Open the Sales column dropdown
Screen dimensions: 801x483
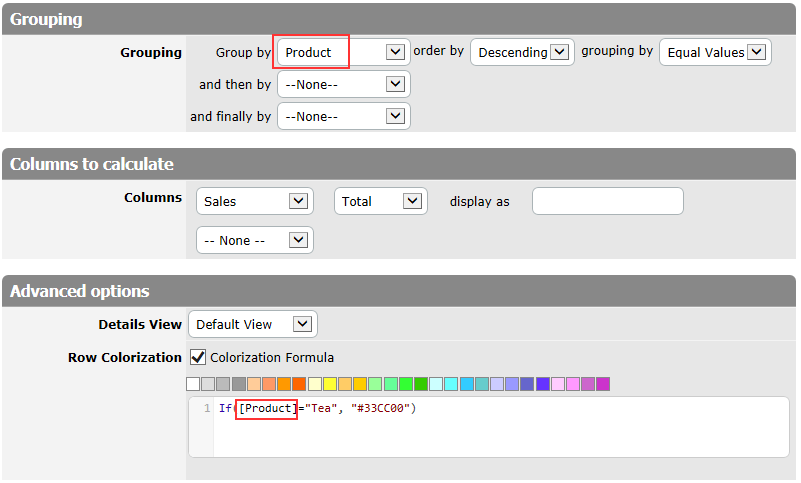pyautogui.click(x=255, y=201)
